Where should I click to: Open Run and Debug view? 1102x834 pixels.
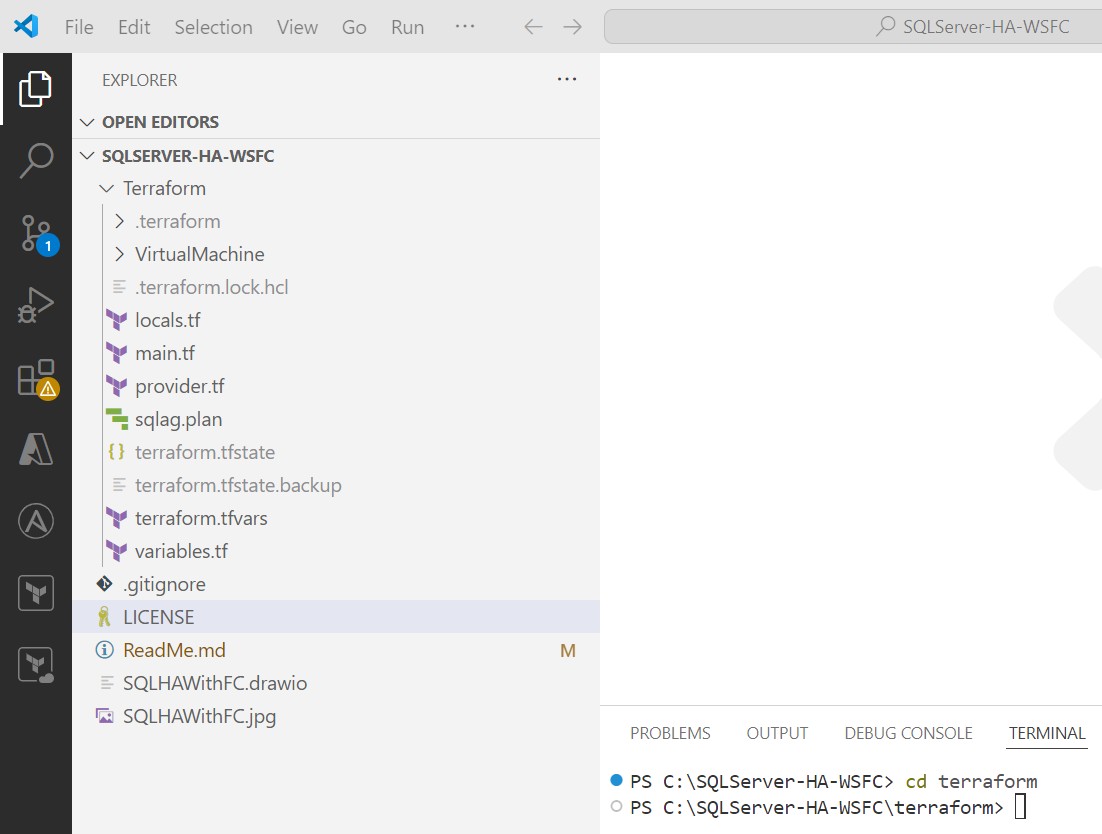coord(35,306)
